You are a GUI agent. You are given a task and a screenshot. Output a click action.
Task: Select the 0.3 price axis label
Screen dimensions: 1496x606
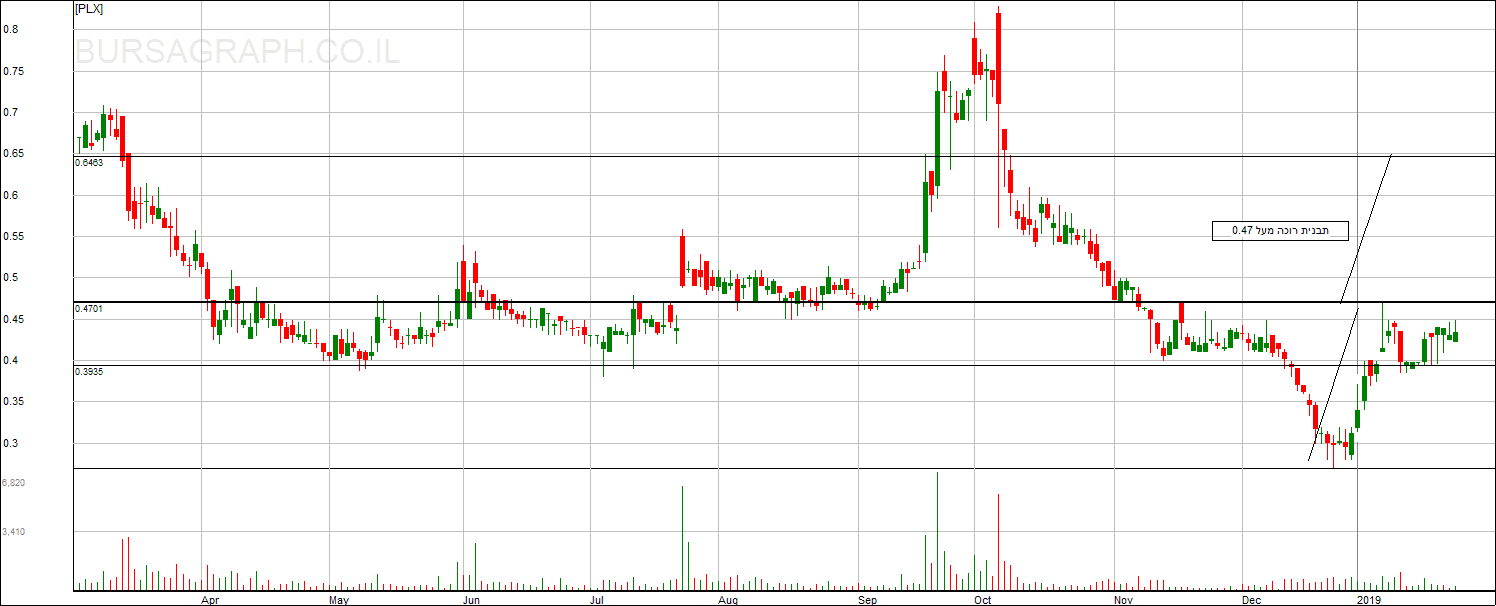9,443
